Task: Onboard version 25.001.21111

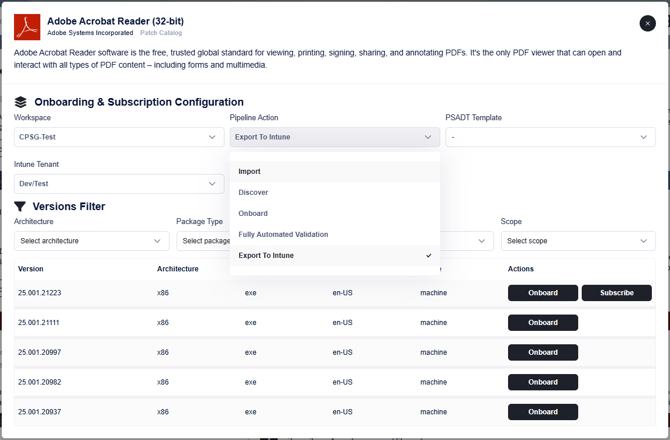Action: [543, 323]
